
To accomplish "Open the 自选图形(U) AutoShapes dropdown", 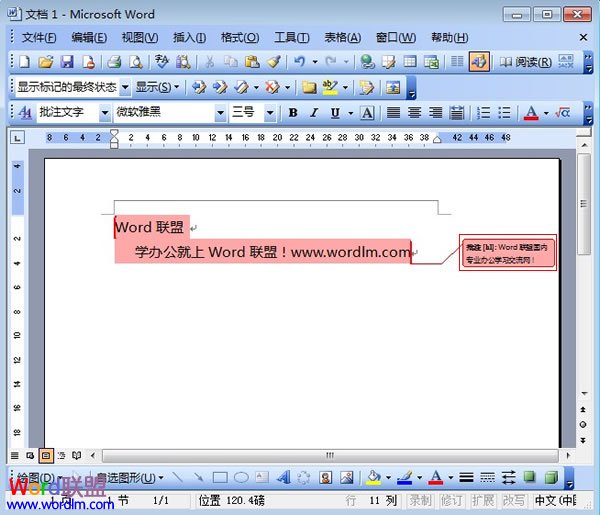I will (x=129, y=478).
